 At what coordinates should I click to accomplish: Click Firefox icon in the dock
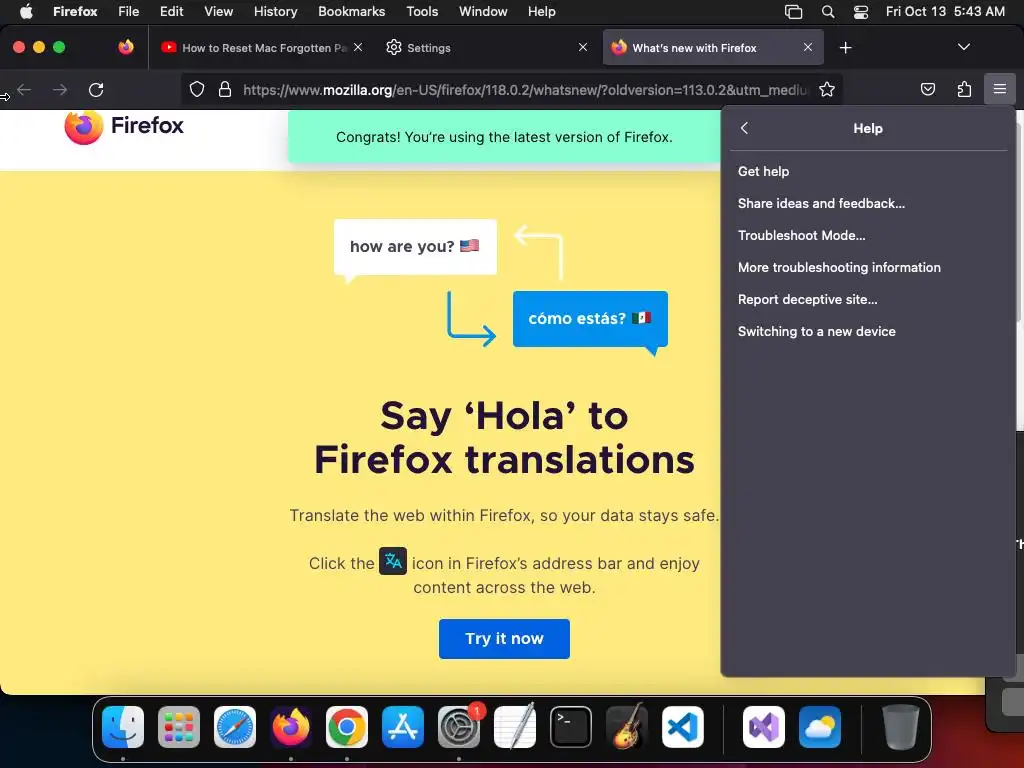[x=291, y=727]
